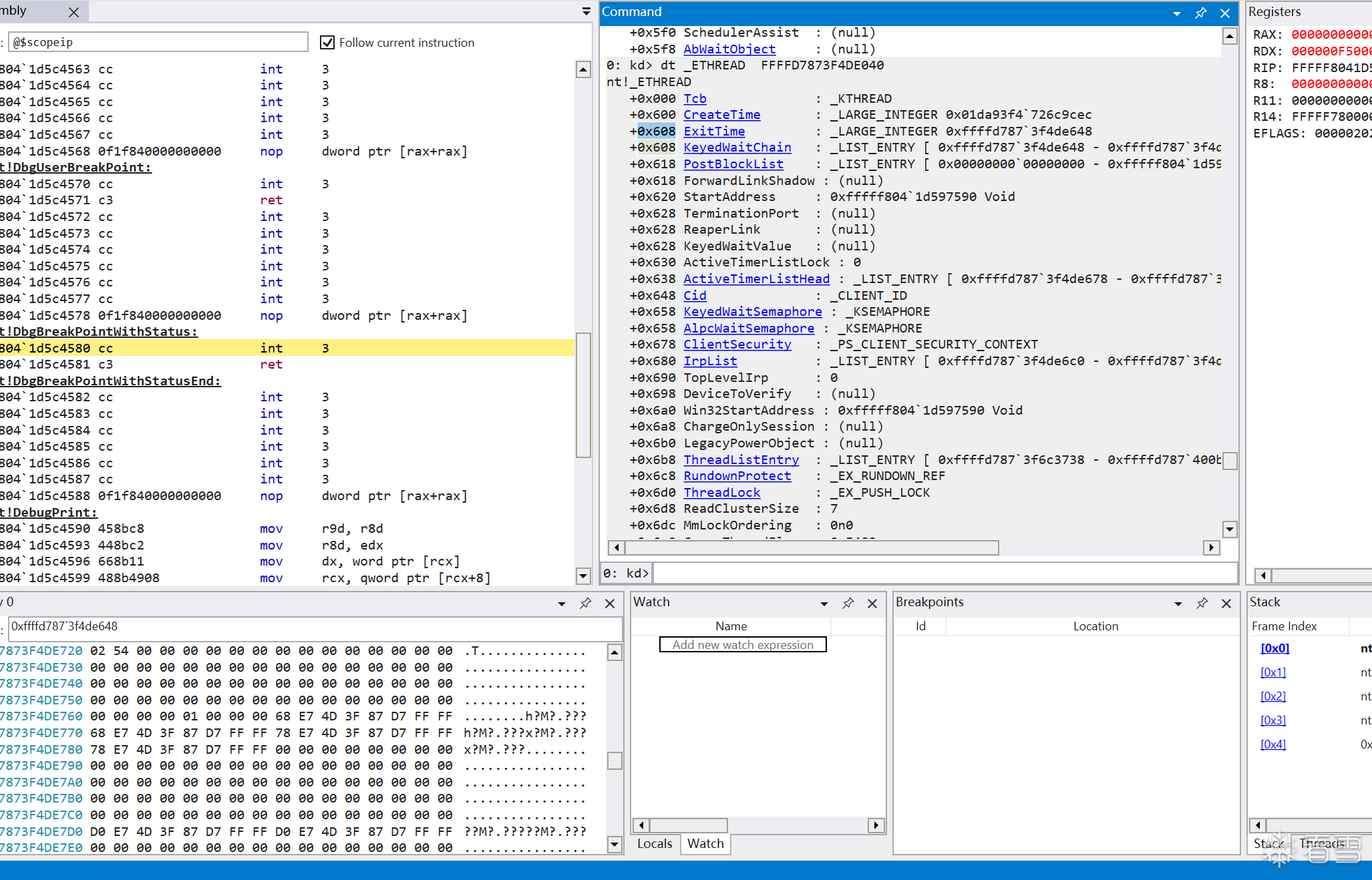Close the Breakpoints panel

[1226, 603]
